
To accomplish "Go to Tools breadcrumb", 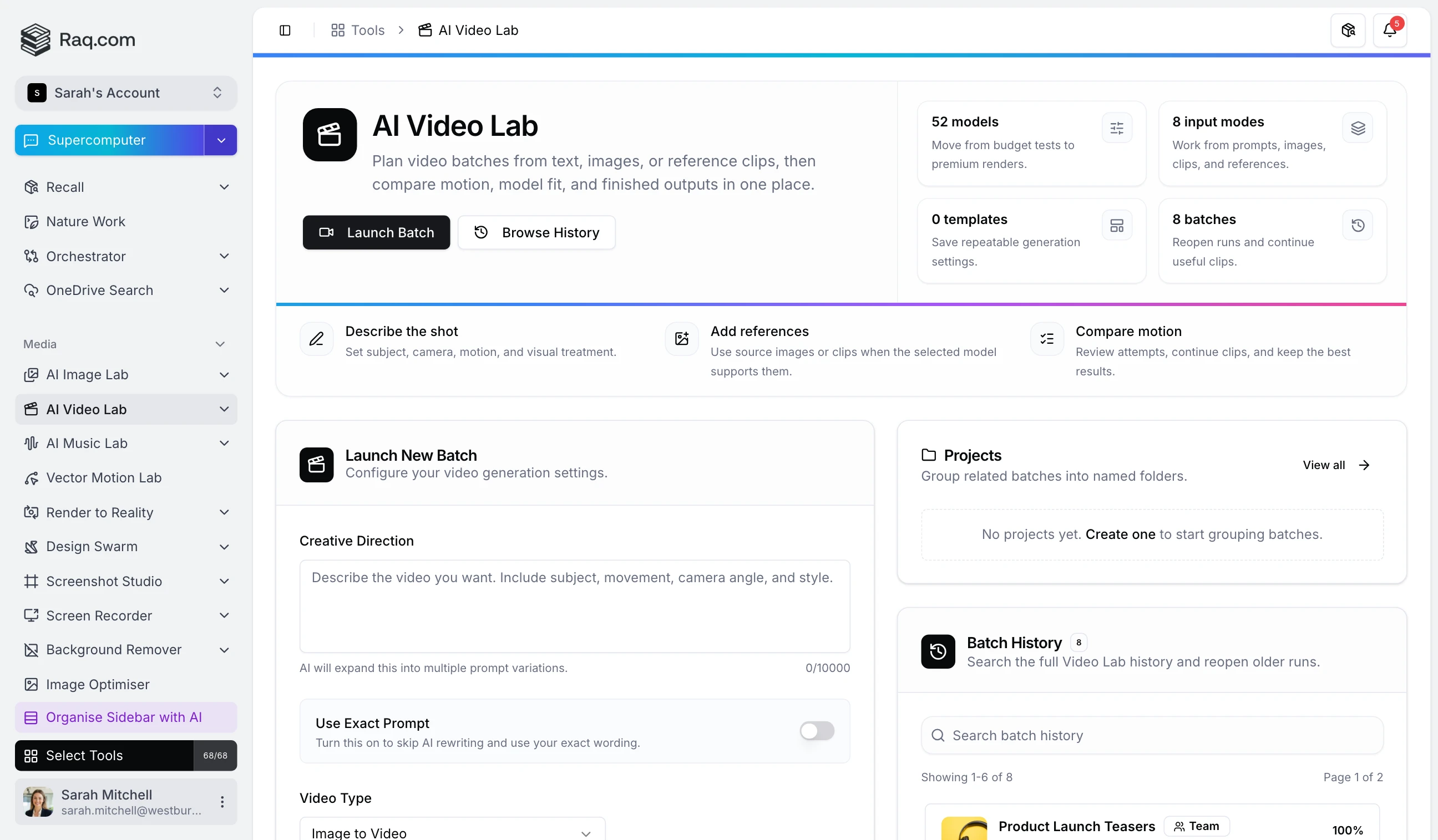I will click(358, 30).
